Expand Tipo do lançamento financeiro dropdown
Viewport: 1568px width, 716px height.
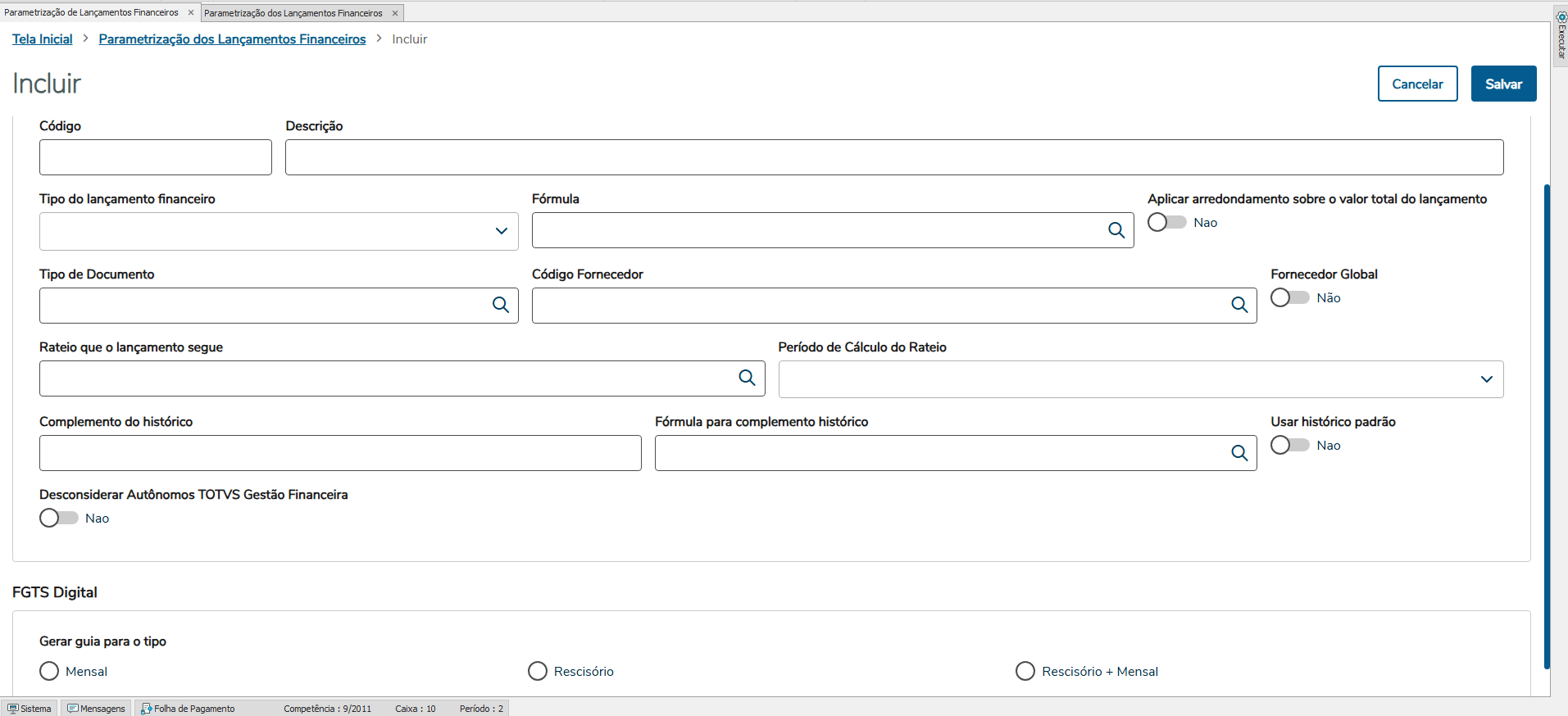tap(501, 231)
